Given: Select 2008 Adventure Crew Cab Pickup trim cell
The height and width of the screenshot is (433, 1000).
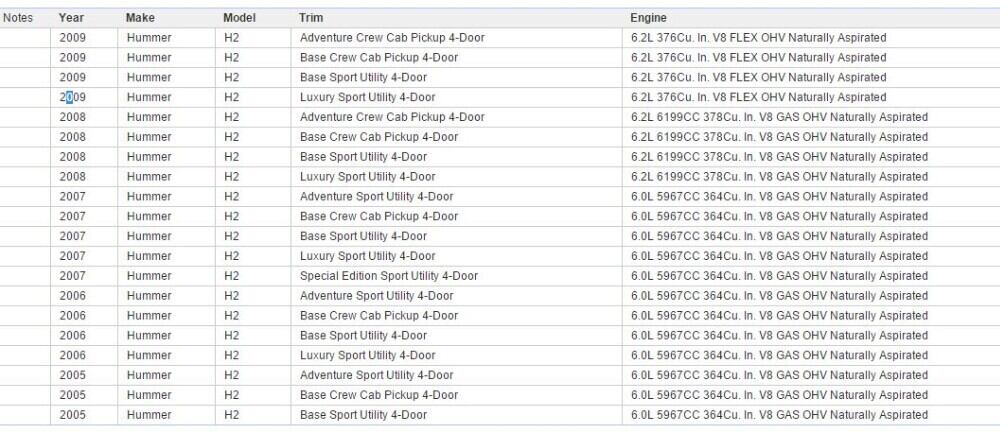Looking at the screenshot, I should pos(392,117).
